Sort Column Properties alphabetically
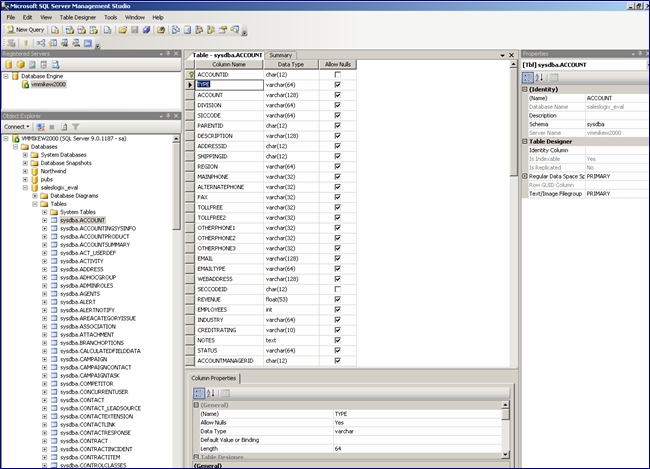The image size is (650, 469). coord(211,393)
